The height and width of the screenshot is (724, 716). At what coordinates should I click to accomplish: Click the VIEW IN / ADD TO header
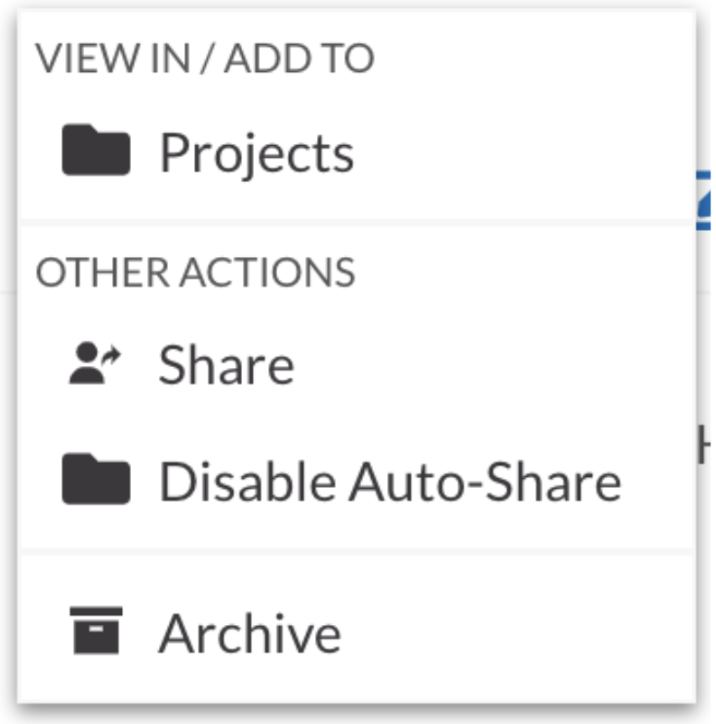coord(205,58)
